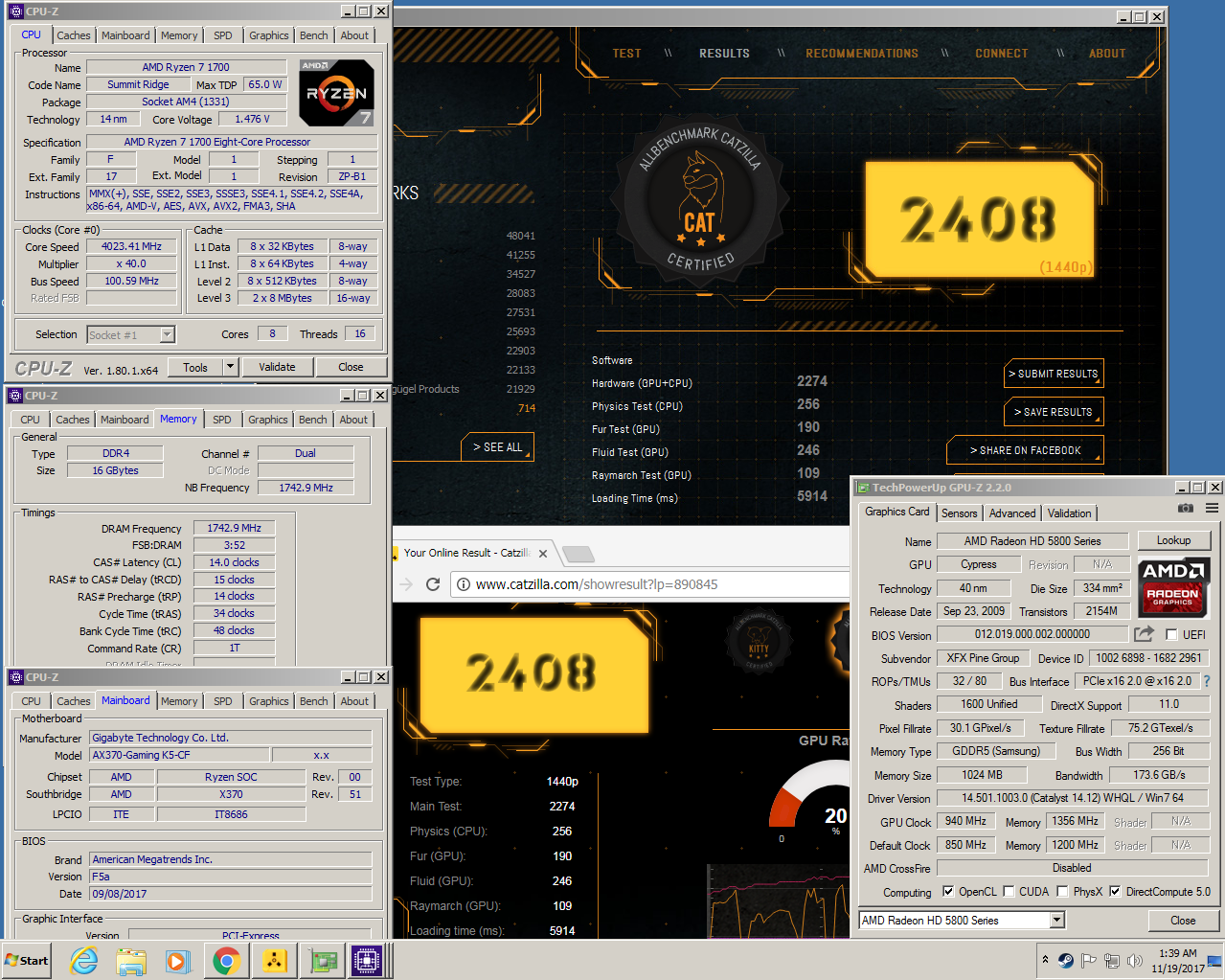Show hidden system tray icons
The height and width of the screenshot is (980, 1225).
click(x=1045, y=960)
